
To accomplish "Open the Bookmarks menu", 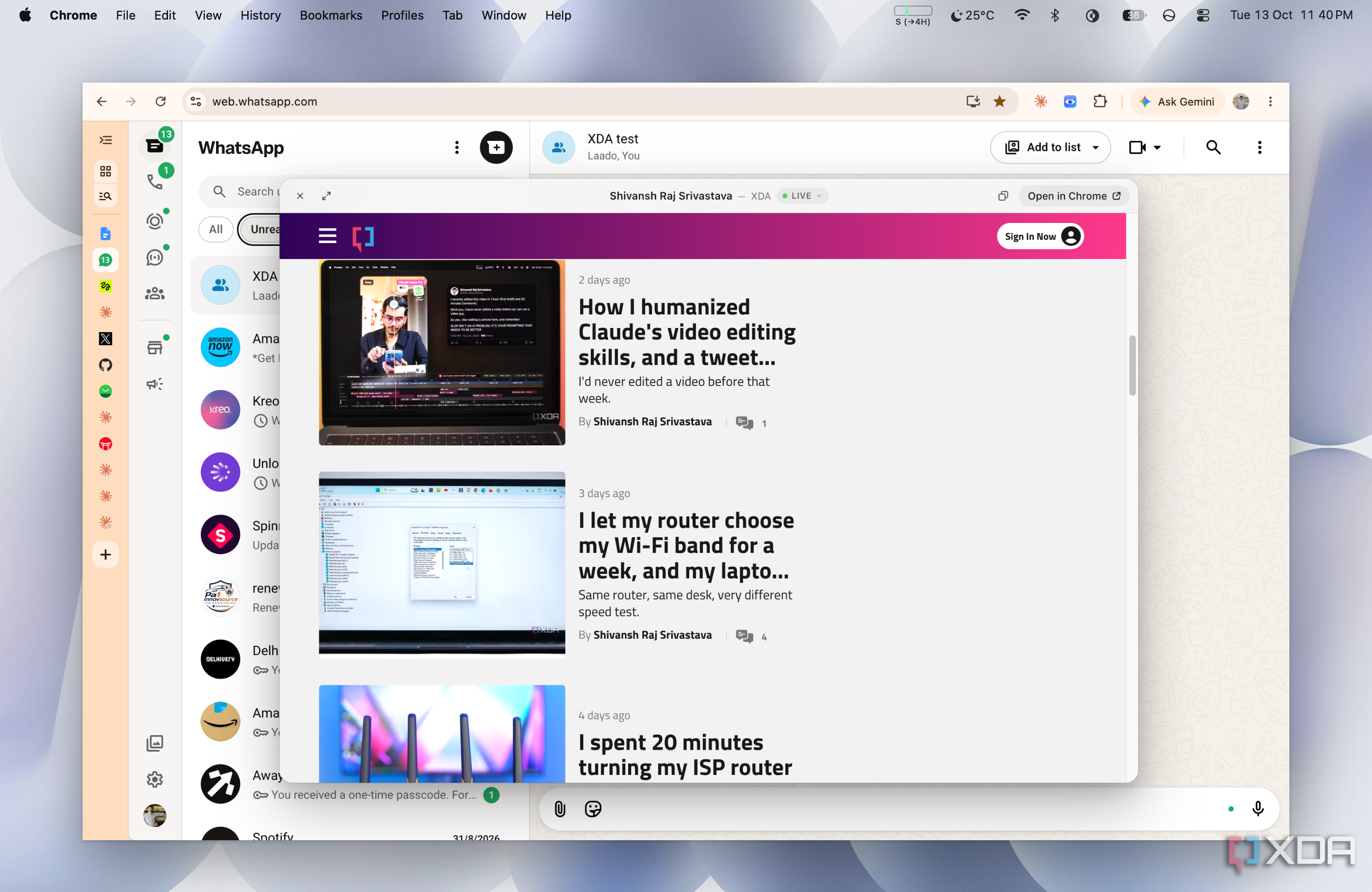I will [331, 15].
